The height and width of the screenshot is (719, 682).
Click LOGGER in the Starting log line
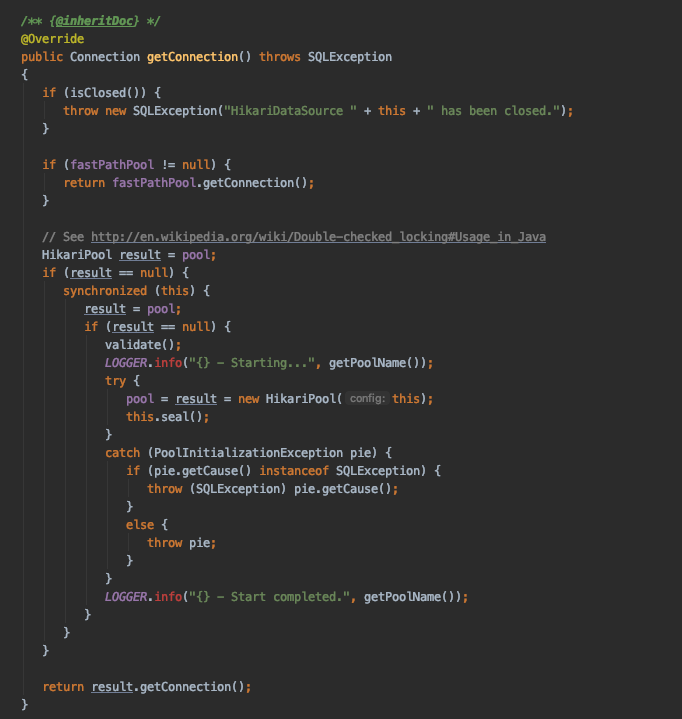[126, 363]
